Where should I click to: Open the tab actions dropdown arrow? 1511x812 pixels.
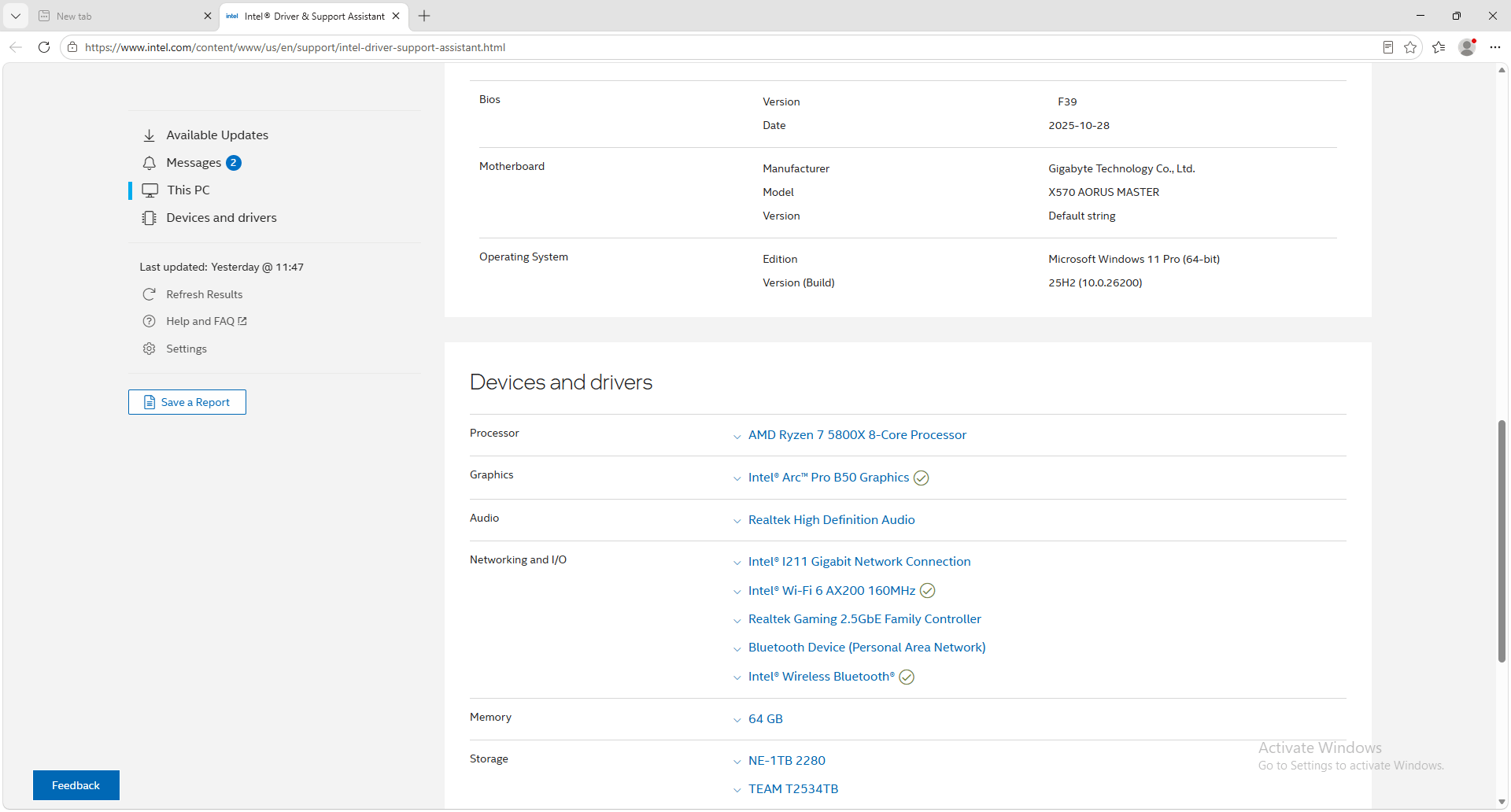(x=16, y=16)
